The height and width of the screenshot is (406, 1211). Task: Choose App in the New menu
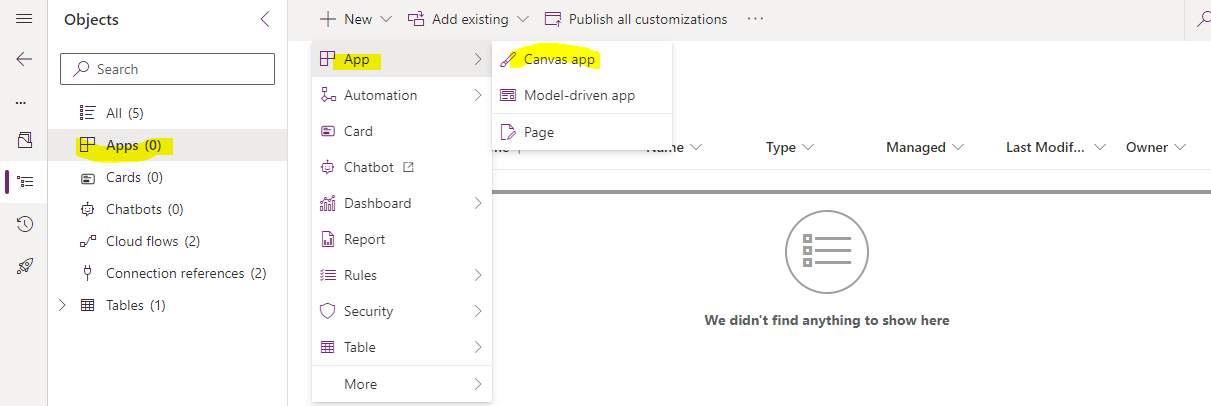pyautogui.click(x=401, y=59)
